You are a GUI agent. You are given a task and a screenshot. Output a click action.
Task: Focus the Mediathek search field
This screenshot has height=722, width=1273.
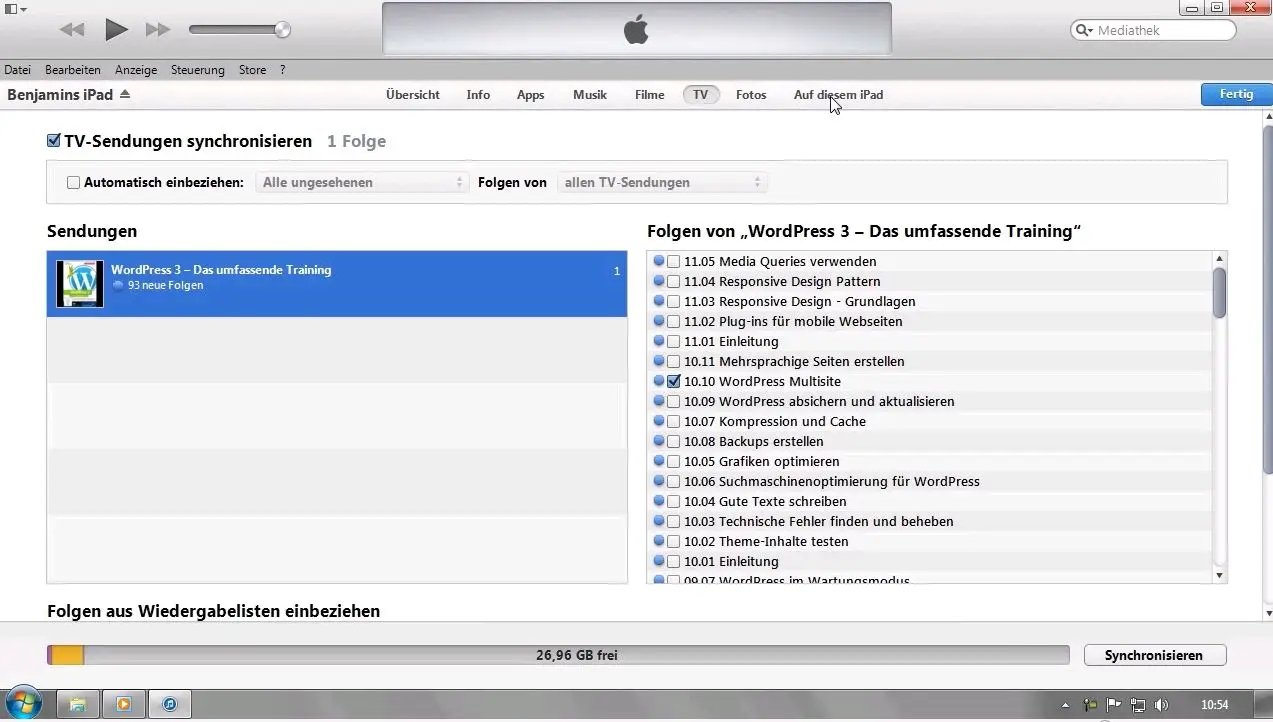pyautogui.click(x=1154, y=30)
